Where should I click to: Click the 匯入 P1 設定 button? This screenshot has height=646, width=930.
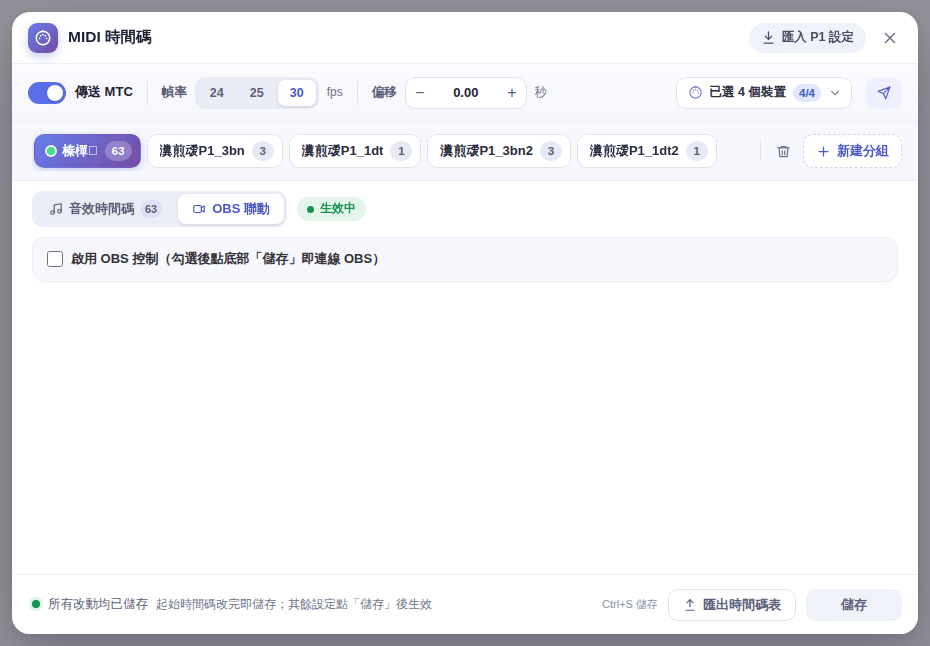tap(807, 38)
